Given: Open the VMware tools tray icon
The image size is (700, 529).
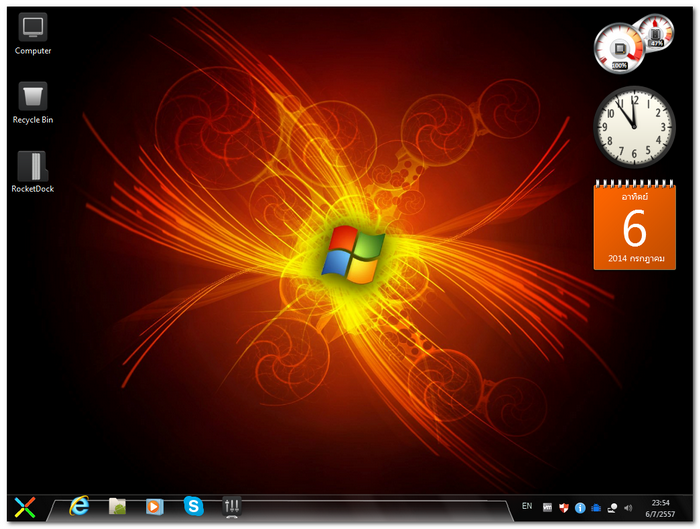Looking at the screenshot, I should [x=547, y=508].
